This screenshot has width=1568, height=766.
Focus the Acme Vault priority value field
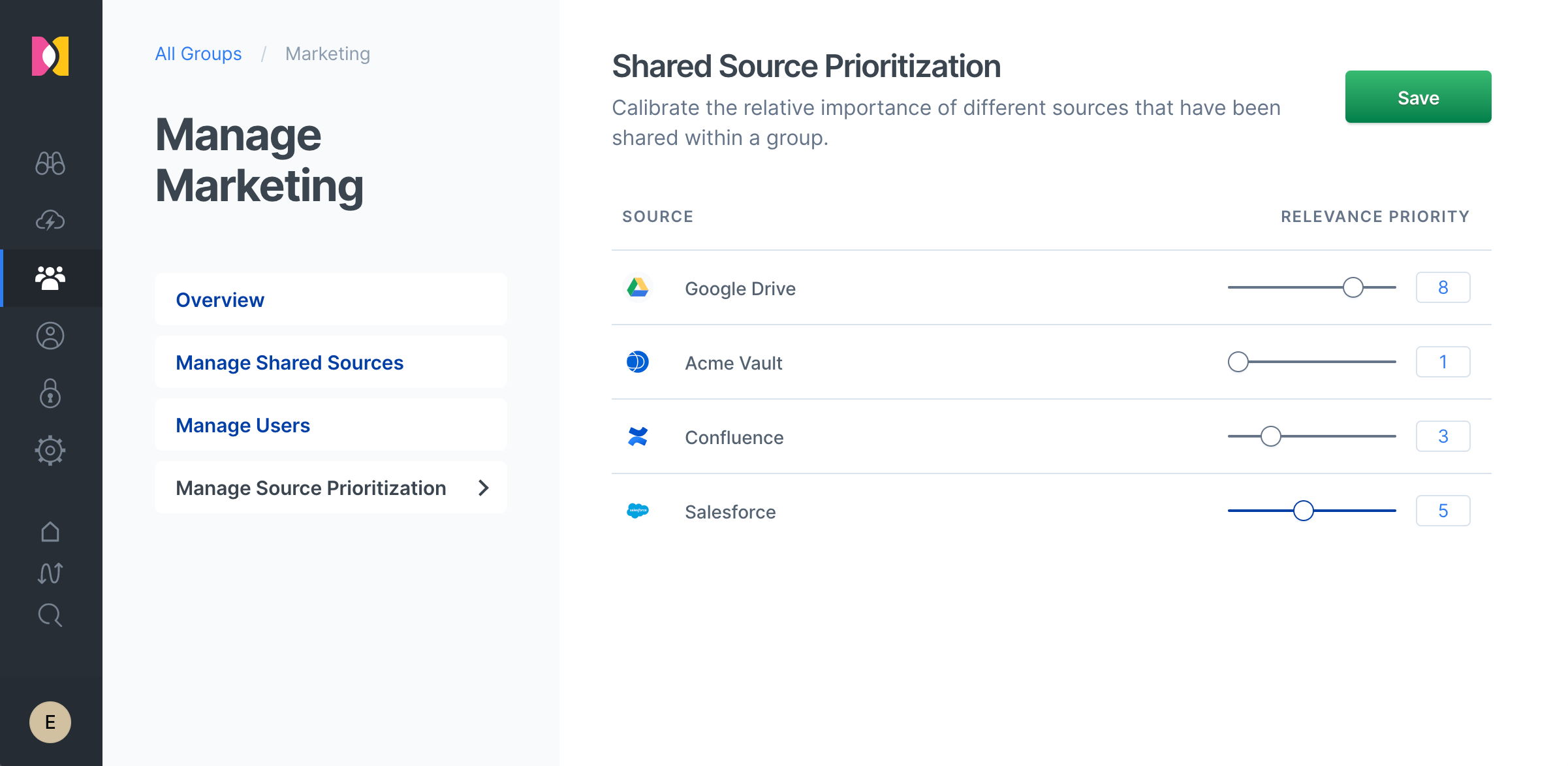click(1443, 362)
